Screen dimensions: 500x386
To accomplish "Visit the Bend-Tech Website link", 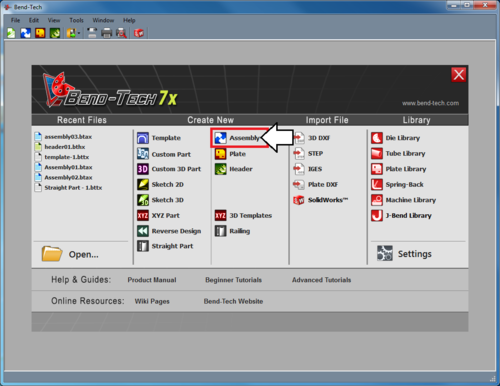I will (x=233, y=301).
